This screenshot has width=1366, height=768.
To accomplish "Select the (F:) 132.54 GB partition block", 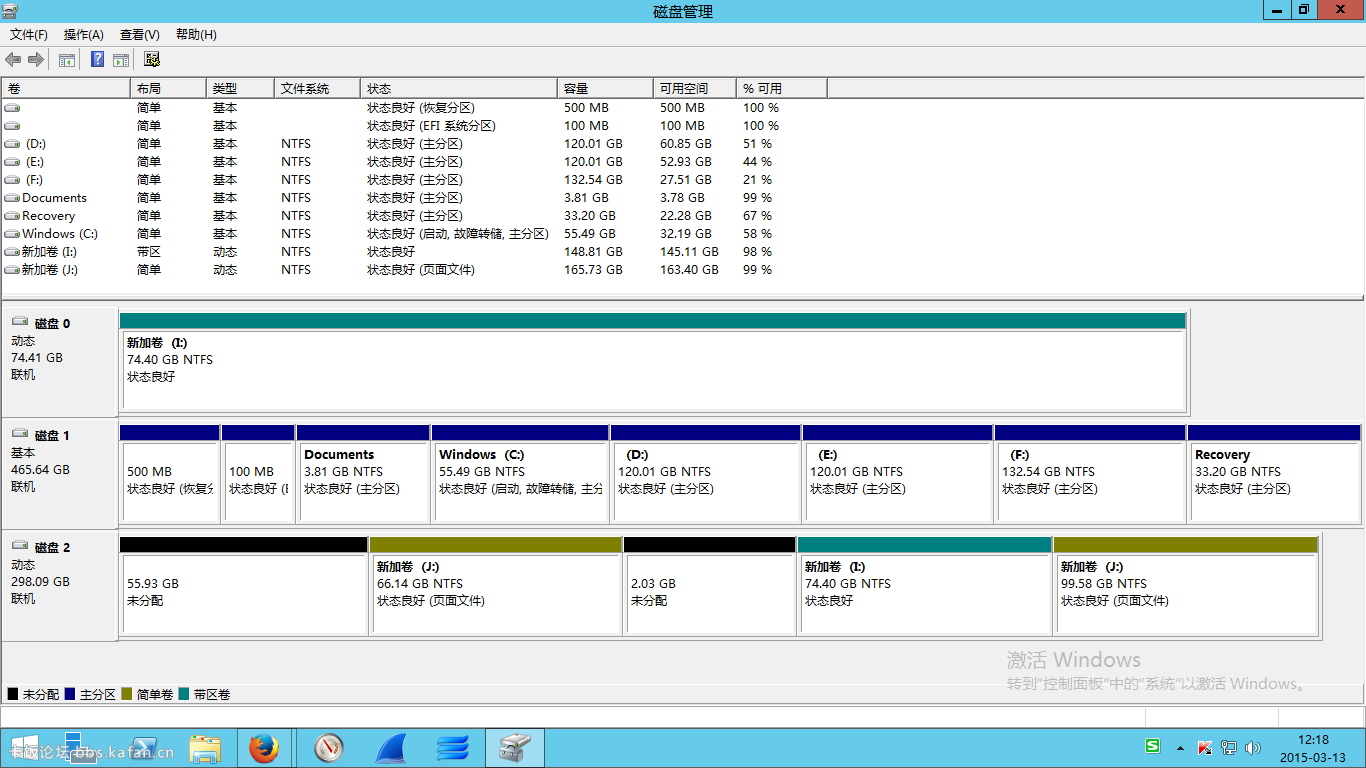I will [1090, 473].
